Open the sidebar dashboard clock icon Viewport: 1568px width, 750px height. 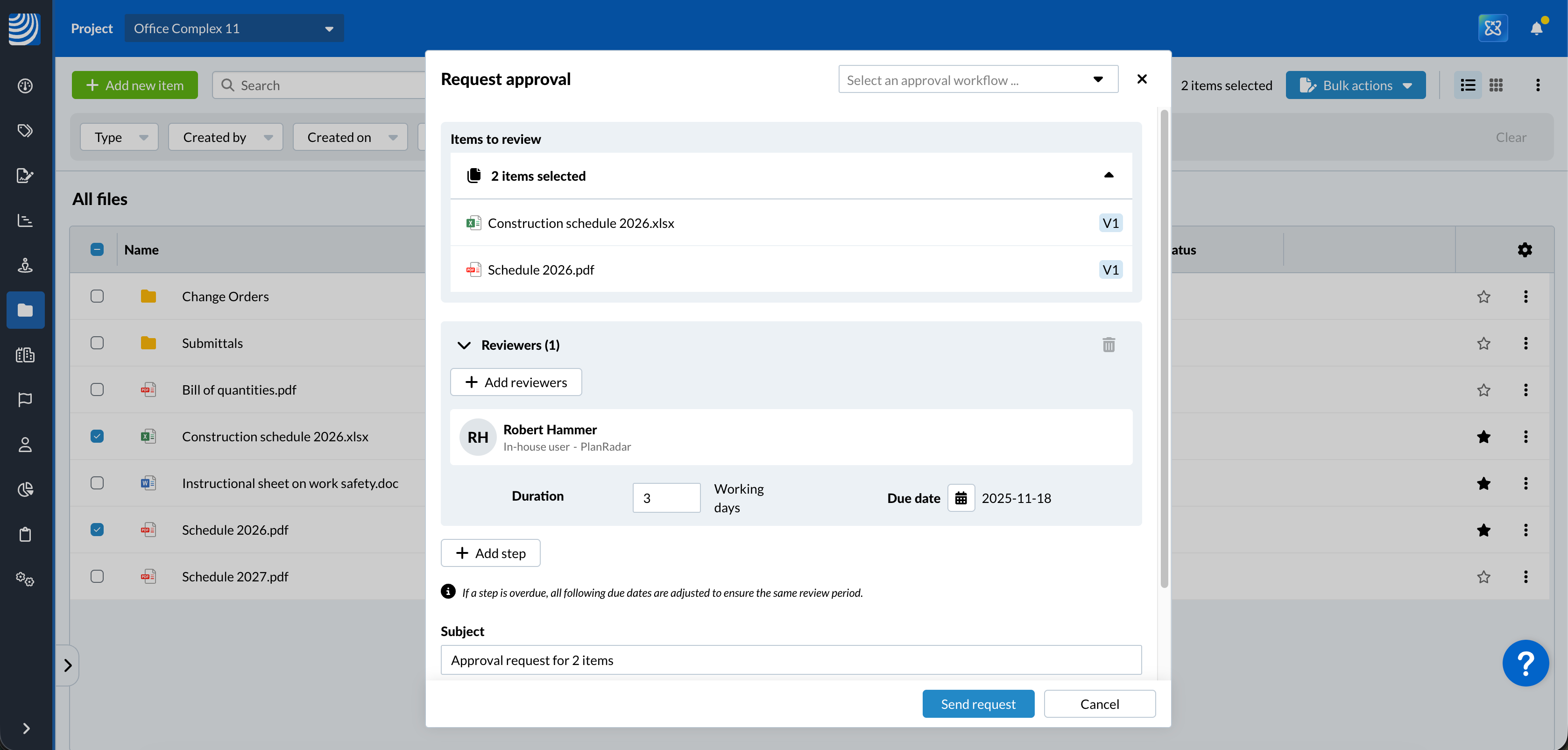click(x=25, y=86)
